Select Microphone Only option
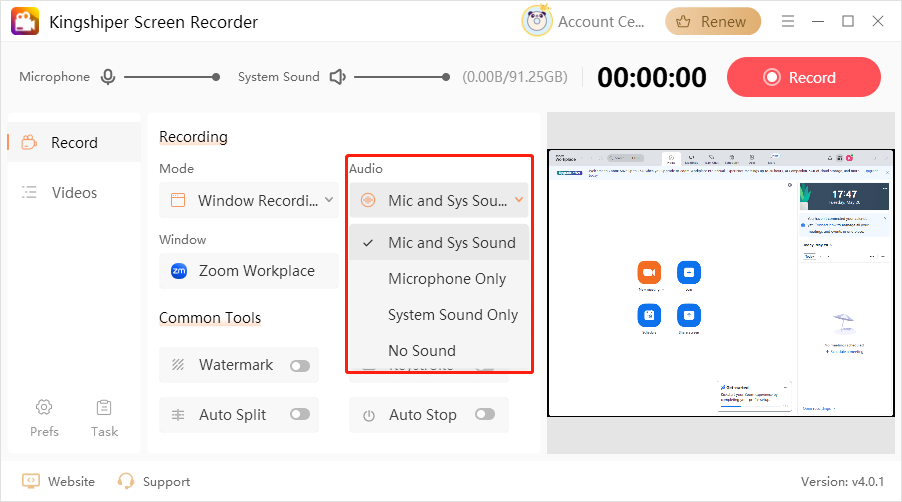This screenshot has width=902, height=502. coord(439,279)
